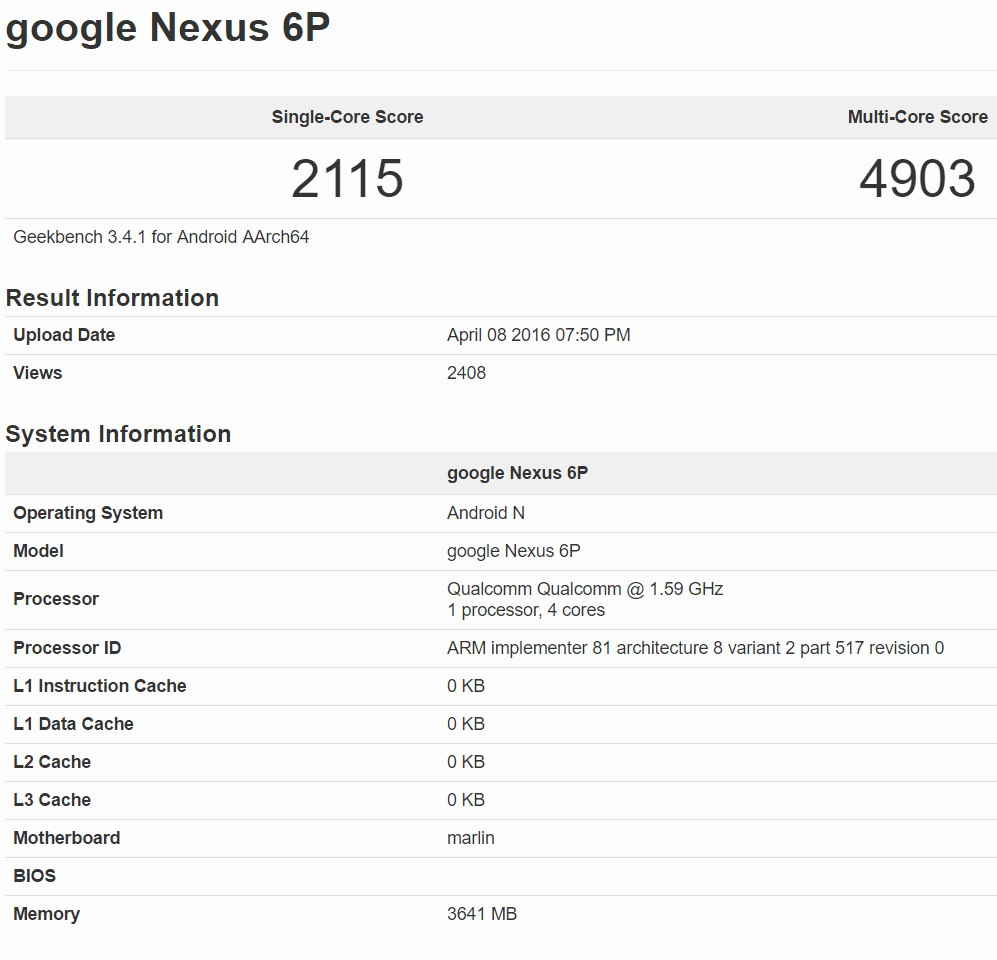Click the motherboard value marlin

(471, 838)
